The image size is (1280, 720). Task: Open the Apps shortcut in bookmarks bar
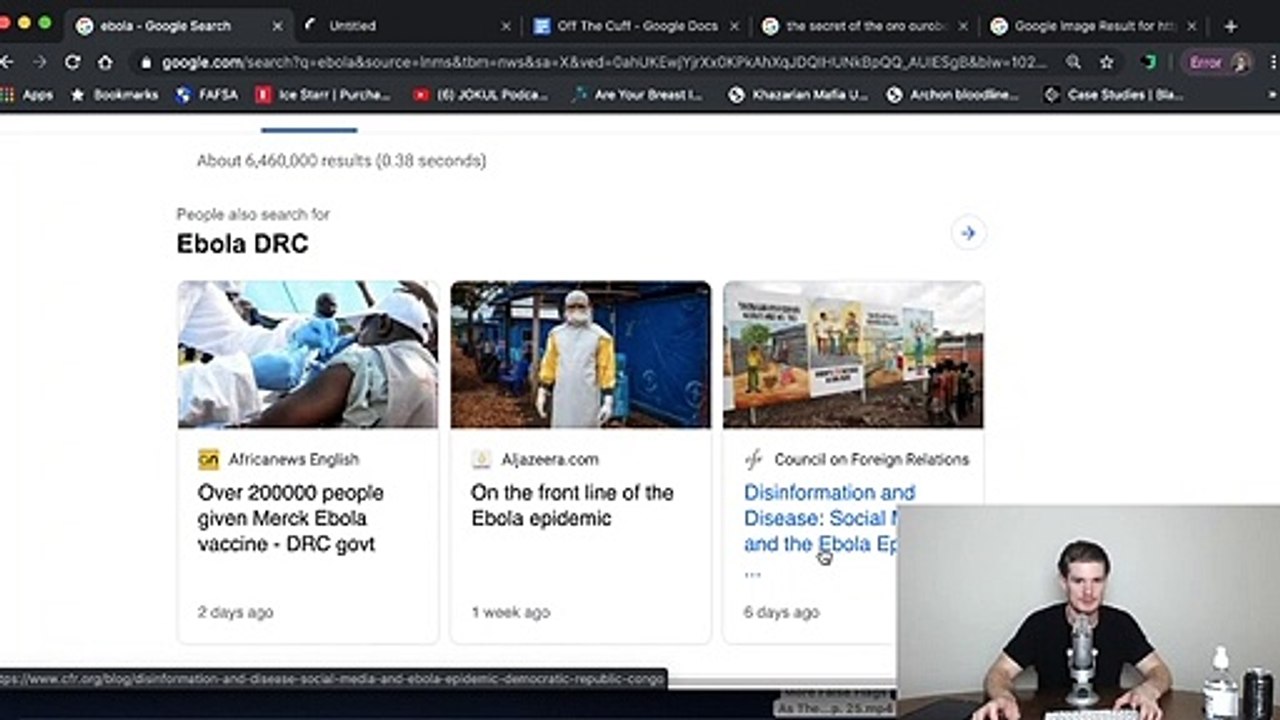[x=27, y=95]
